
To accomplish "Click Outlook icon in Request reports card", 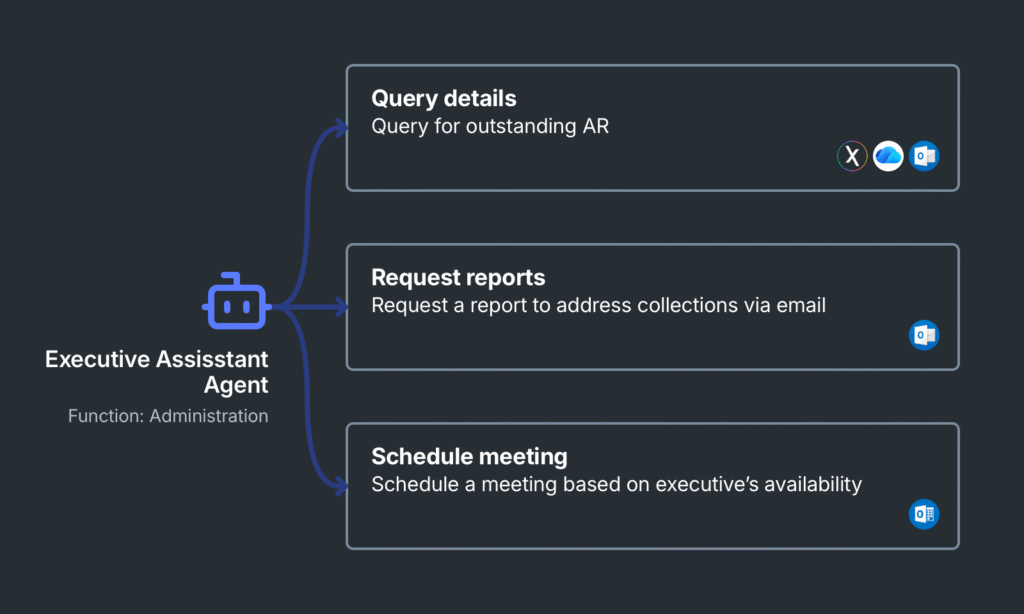I will tap(924, 335).
